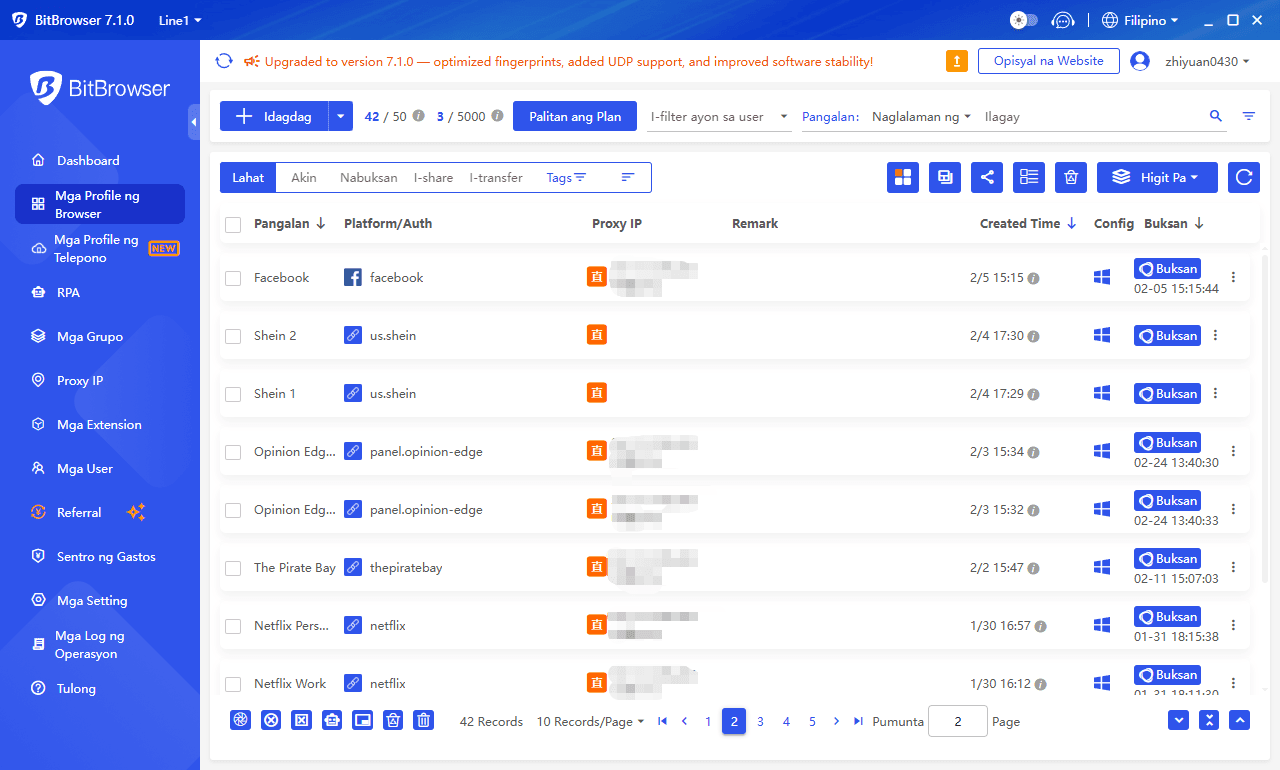Click the trash icon in top toolbar
Screen dimensions: 1280x770
(1071, 177)
